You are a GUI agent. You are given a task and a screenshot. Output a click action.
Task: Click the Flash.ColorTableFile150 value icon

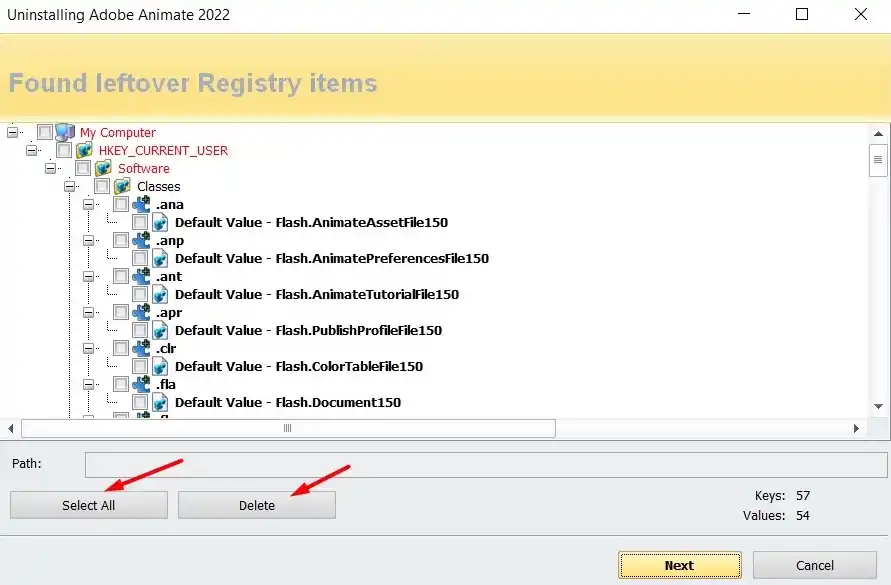[160, 366]
